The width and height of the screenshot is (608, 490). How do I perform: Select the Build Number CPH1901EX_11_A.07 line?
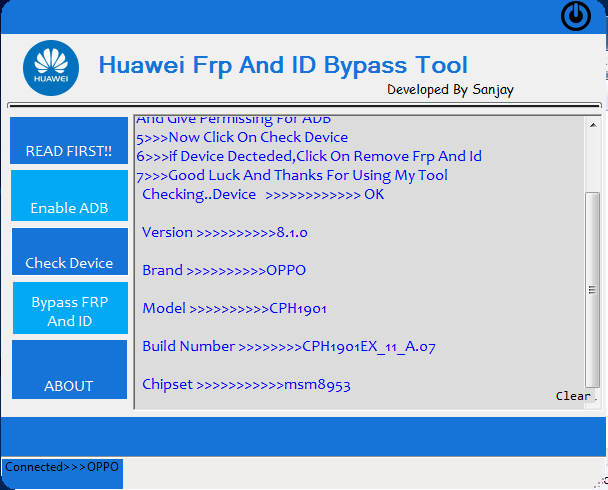pos(289,346)
